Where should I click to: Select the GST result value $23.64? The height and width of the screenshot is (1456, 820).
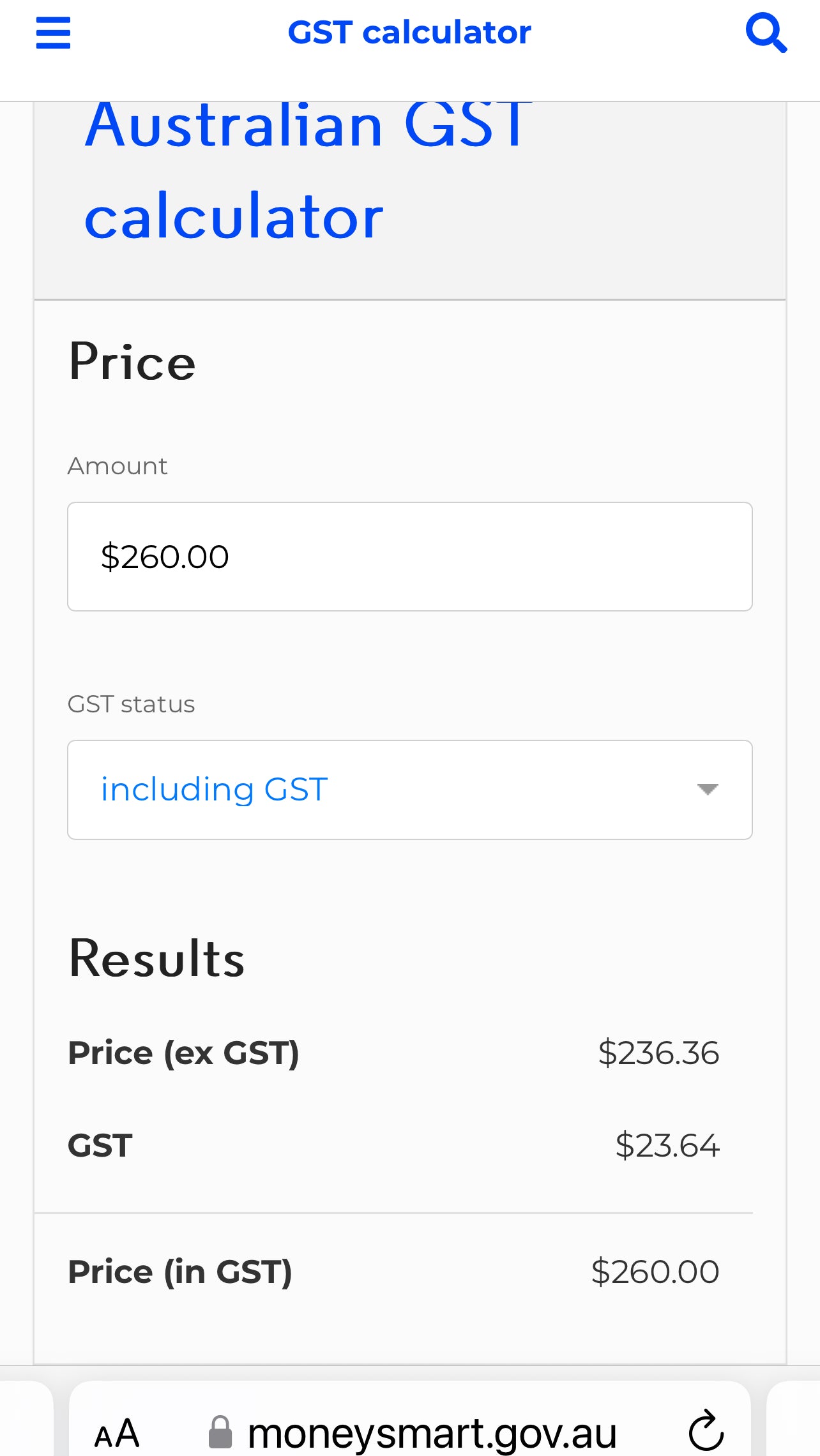[667, 1145]
